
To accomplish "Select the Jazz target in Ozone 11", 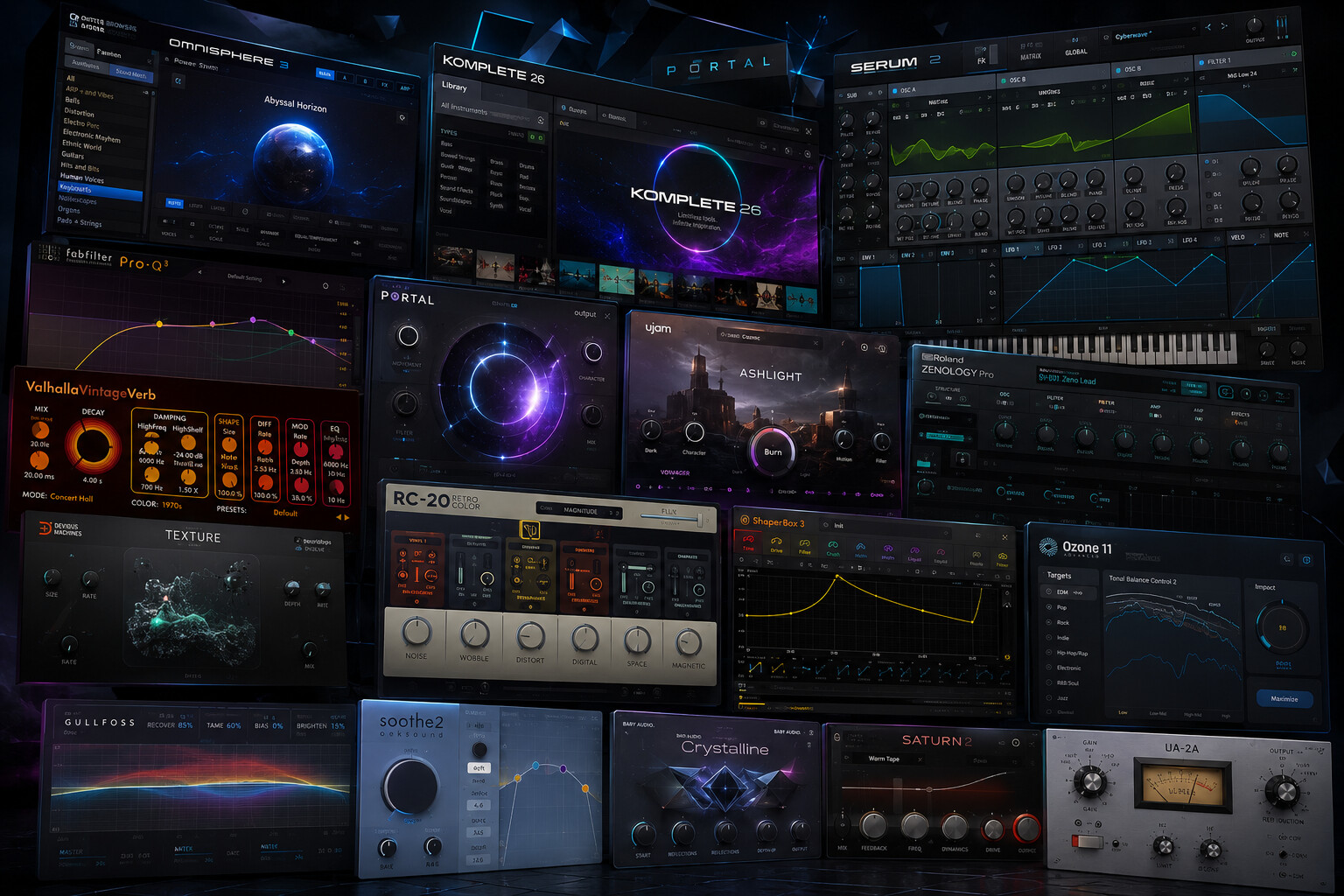I will [x=1057, y=697].
